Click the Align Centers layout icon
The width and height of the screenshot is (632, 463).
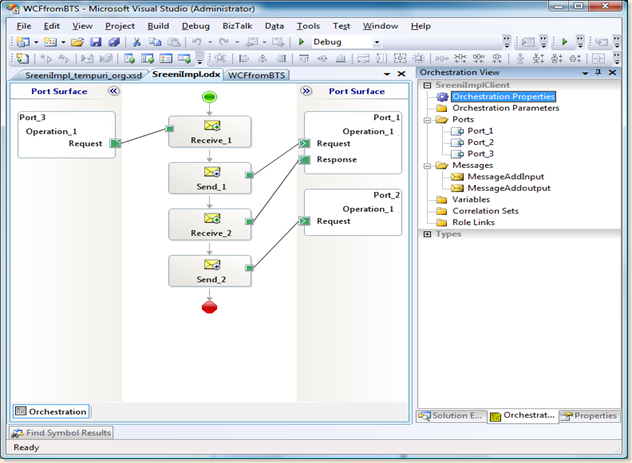click(262, 59)
